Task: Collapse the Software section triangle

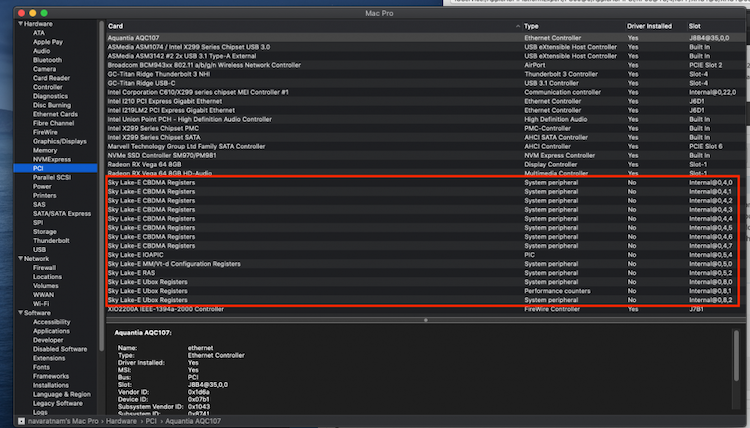Action: 21,313
